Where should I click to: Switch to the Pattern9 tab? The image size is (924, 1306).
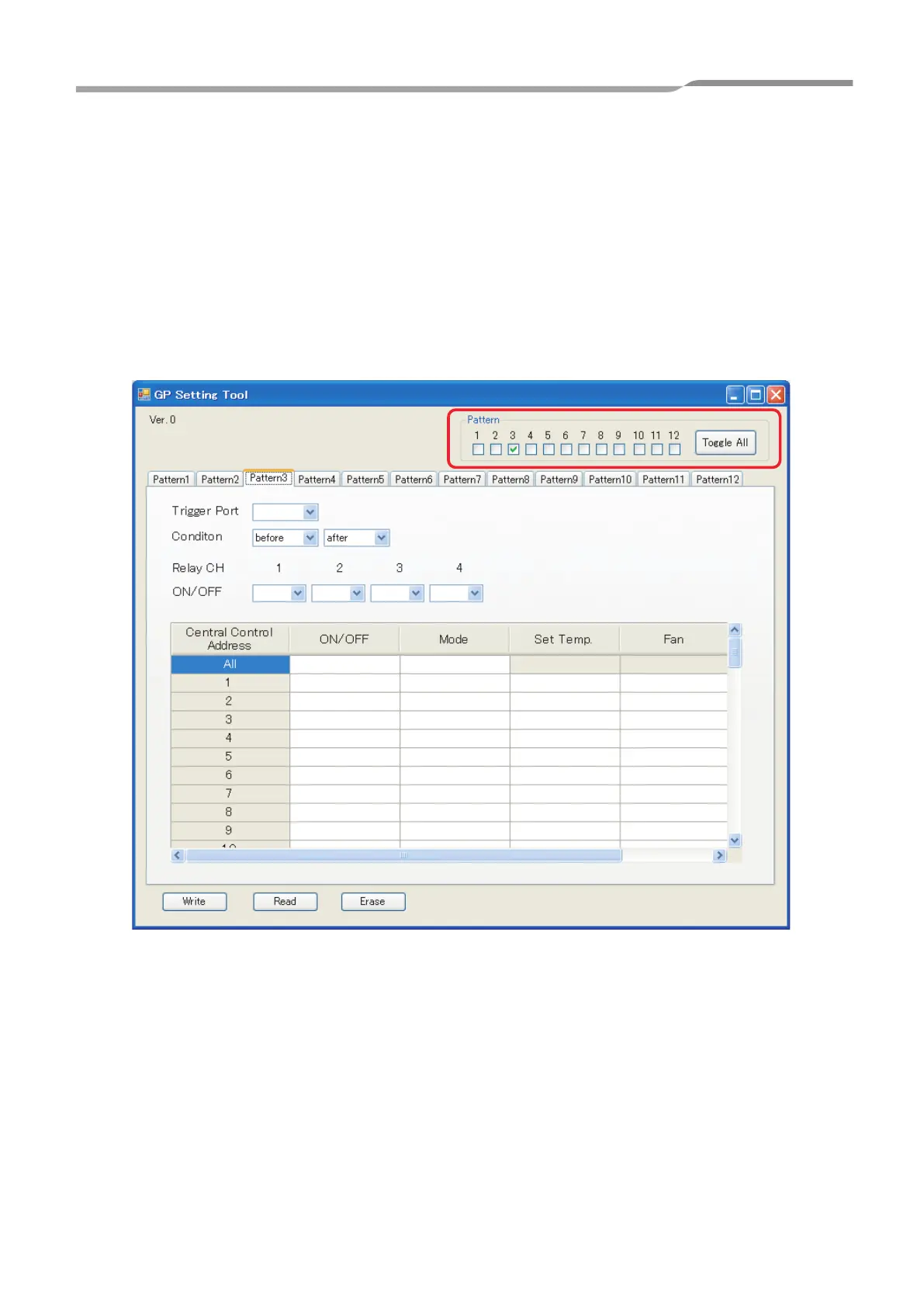coord(559,480)
